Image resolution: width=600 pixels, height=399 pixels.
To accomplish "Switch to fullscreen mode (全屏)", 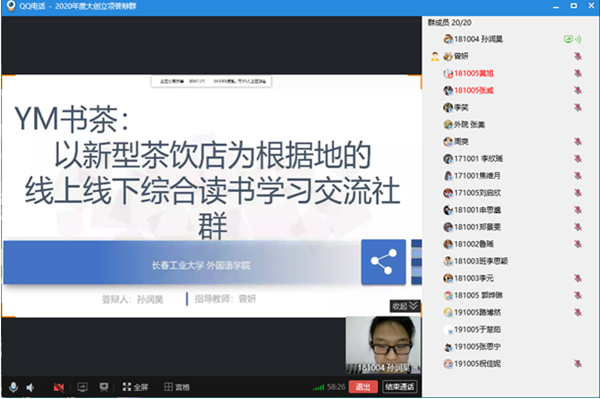I will pyautogui.click(x=135, y=387).
